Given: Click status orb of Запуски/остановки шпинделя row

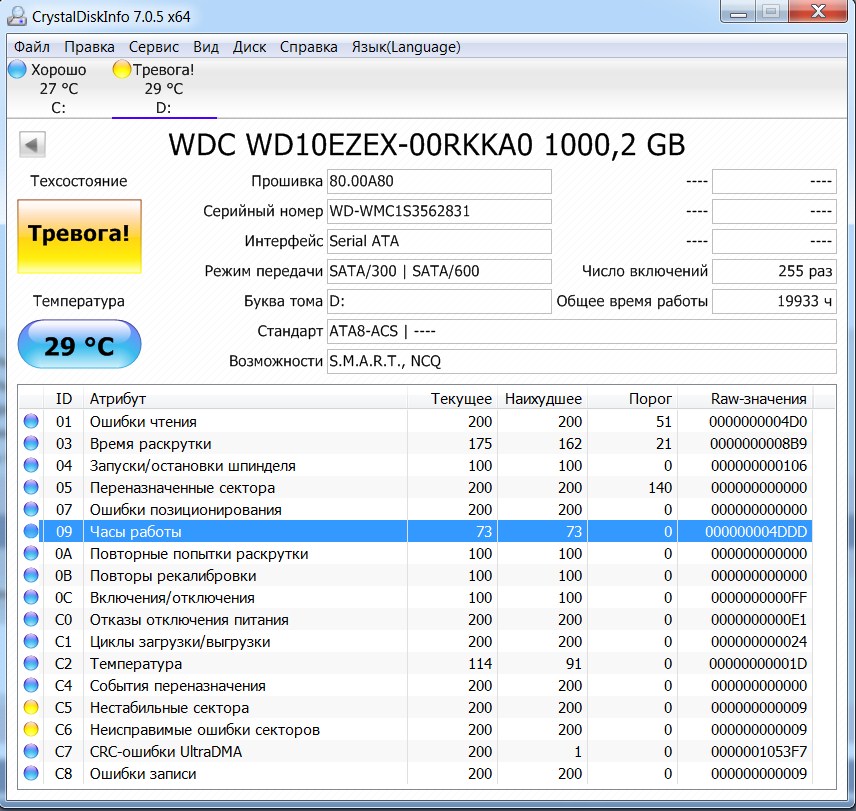Looking at the screenshot, I should (31, 466).
